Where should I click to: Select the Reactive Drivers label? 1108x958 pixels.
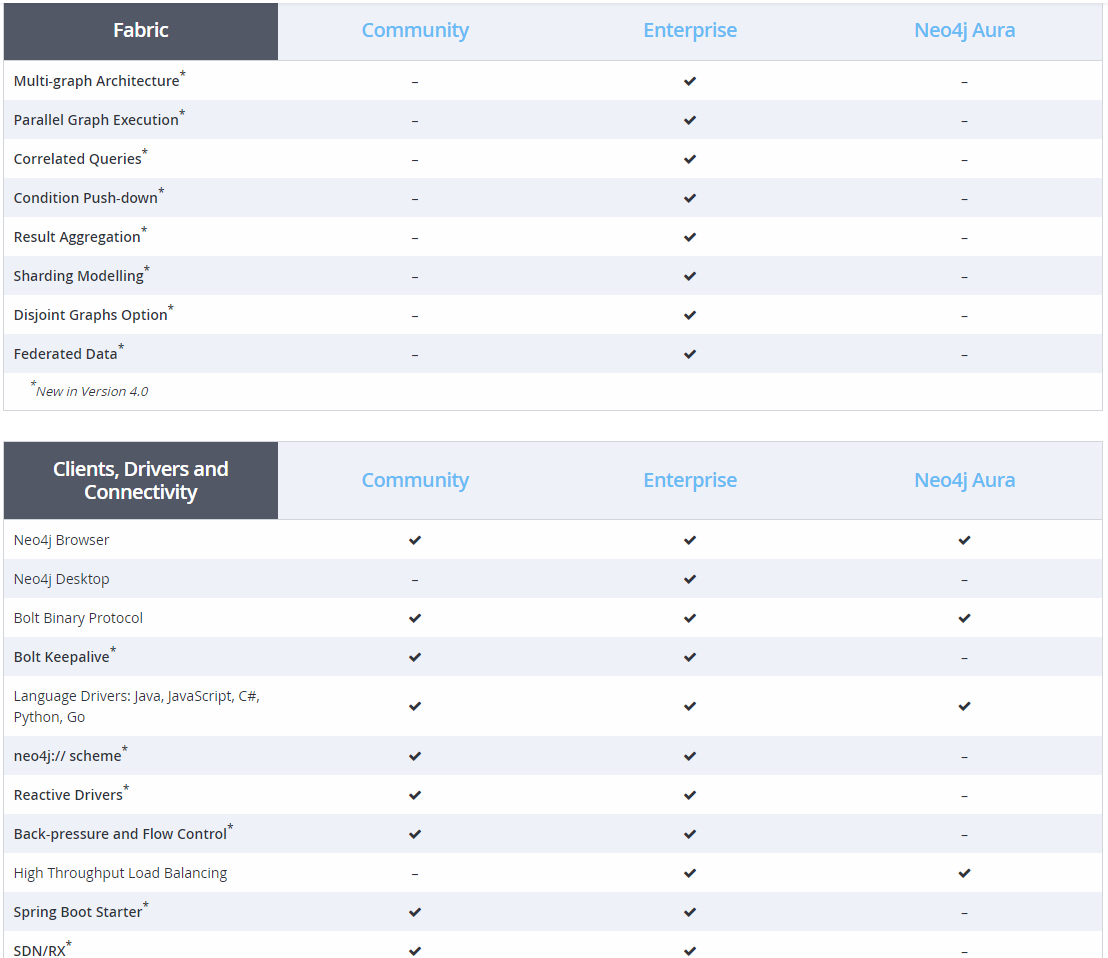[71, 793]
